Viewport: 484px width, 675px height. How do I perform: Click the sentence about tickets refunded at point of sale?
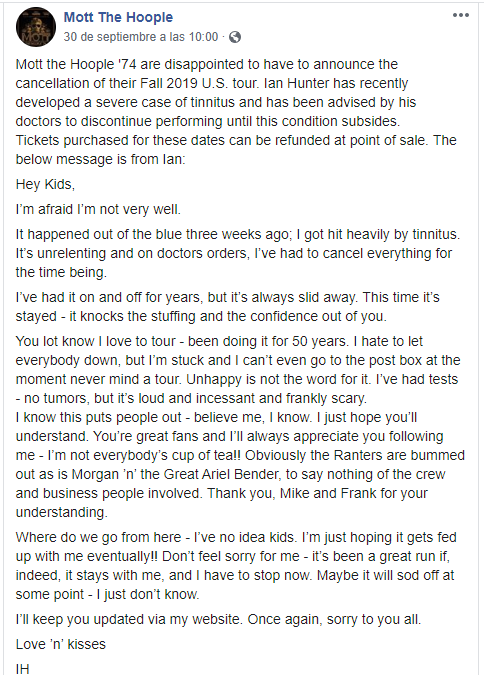pos(223,140)
